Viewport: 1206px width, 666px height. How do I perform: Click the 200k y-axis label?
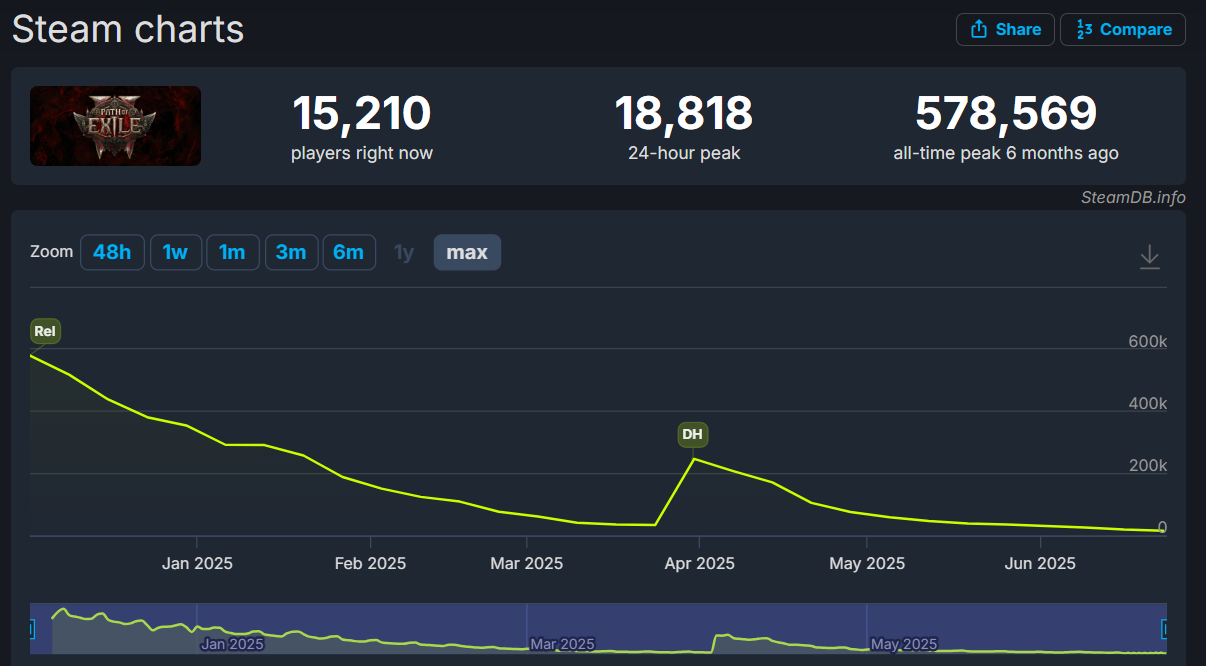pyautogui.click(x=1148, y=466)
